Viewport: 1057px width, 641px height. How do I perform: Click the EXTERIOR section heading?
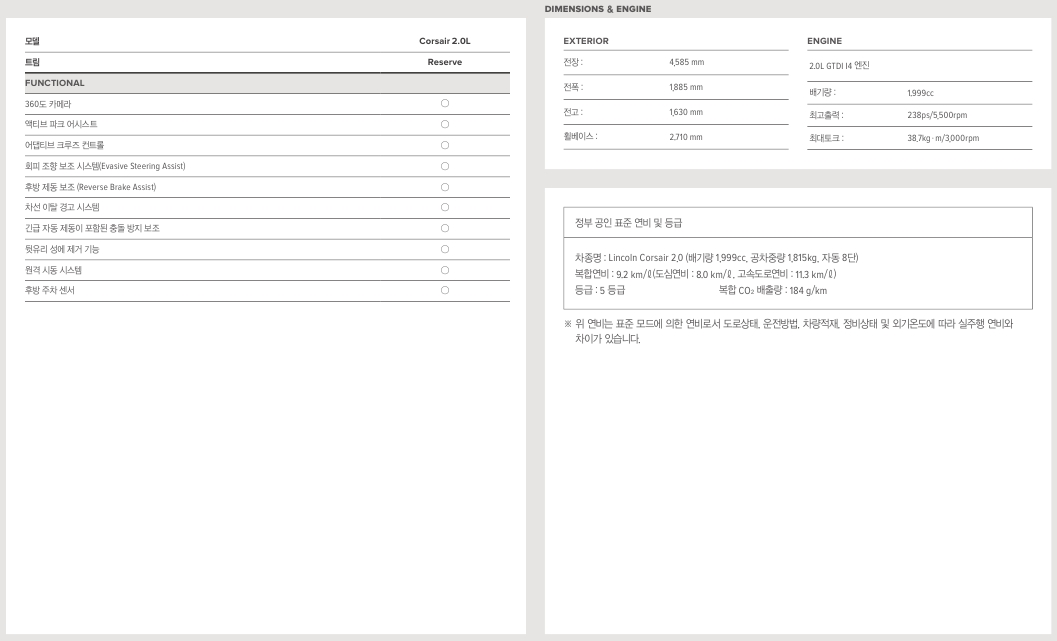[x=586, y=41]
